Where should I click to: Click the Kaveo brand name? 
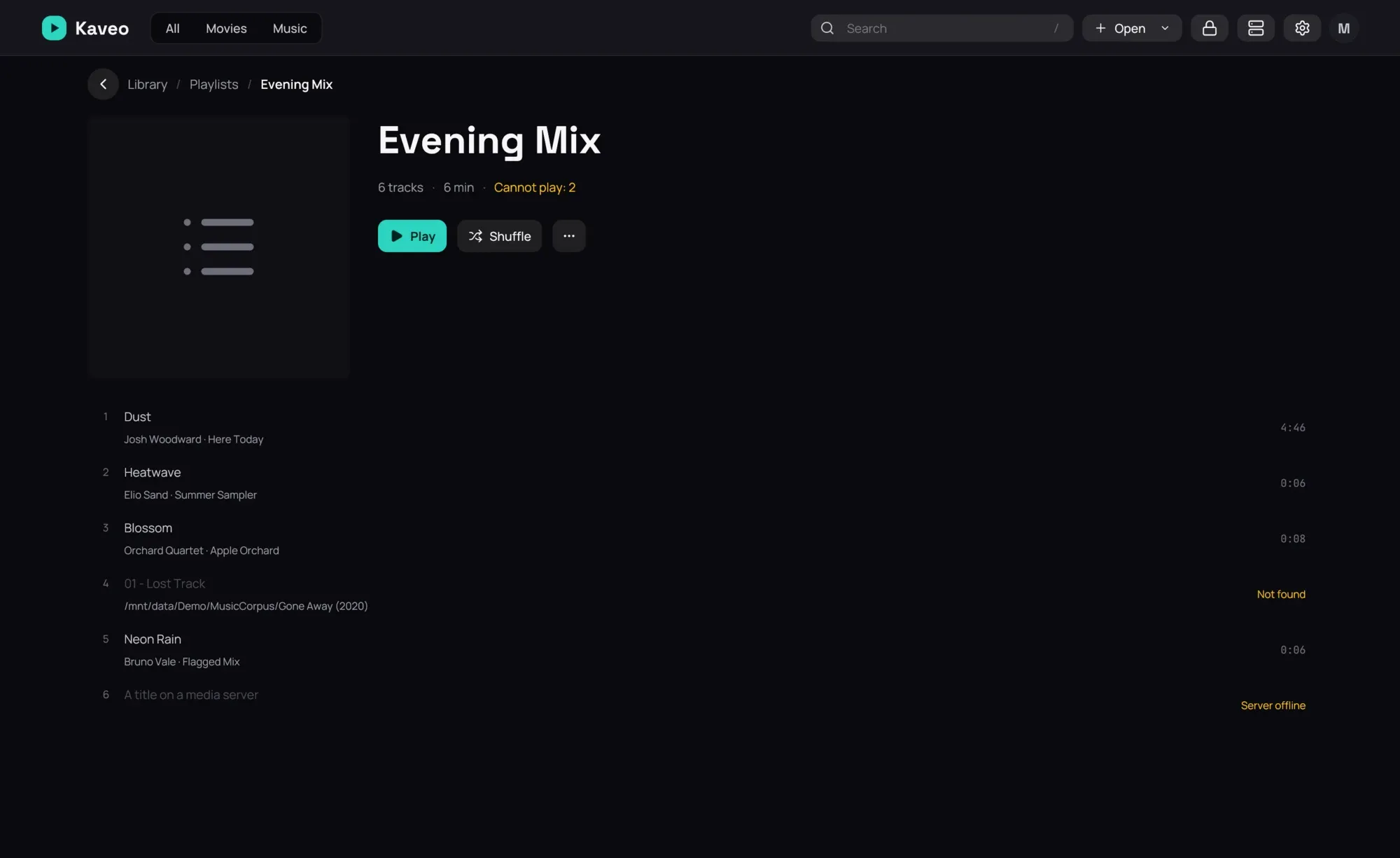[x=101, y=28]
